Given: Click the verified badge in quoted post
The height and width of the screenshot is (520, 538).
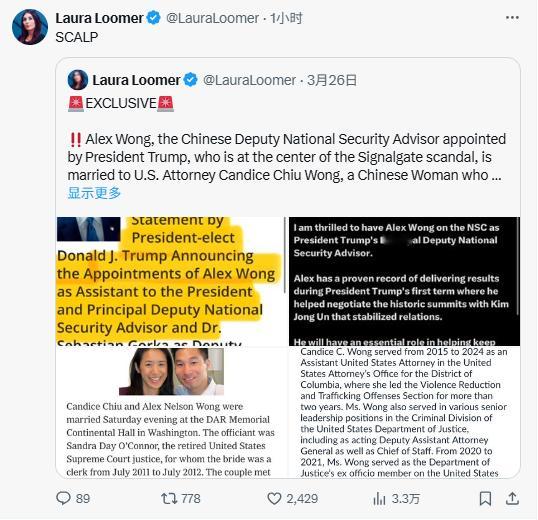Looking at the screenshot, I should [x=190, y=80].
